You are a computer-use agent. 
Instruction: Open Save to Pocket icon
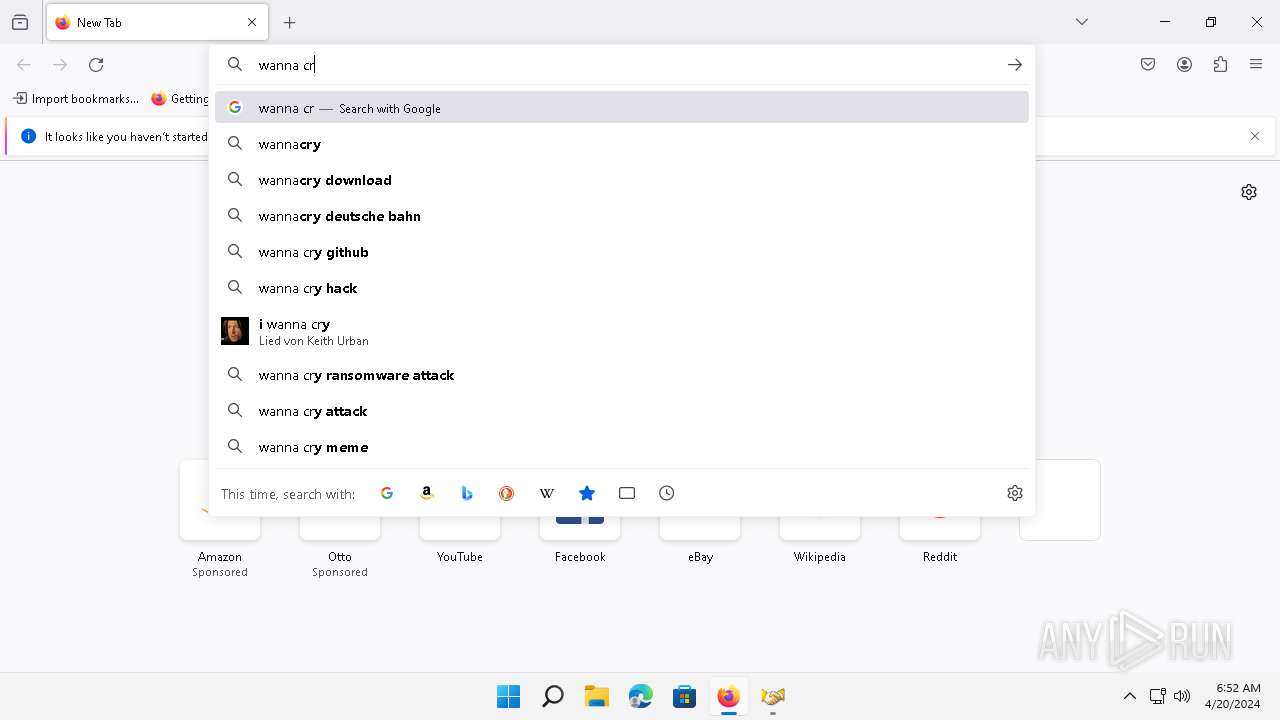coord(1148,65)
